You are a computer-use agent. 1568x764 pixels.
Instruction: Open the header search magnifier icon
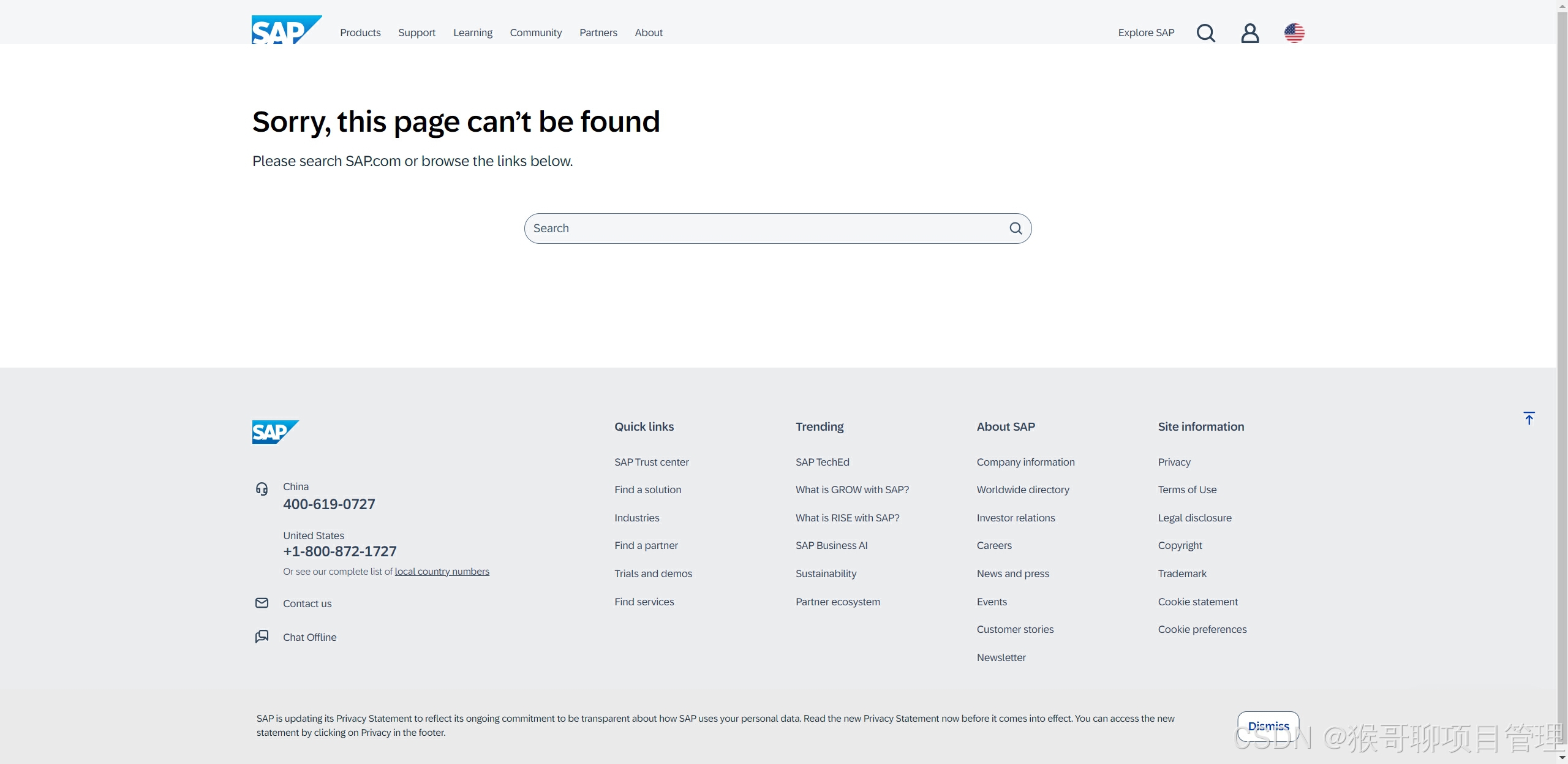pos(1205,32)
